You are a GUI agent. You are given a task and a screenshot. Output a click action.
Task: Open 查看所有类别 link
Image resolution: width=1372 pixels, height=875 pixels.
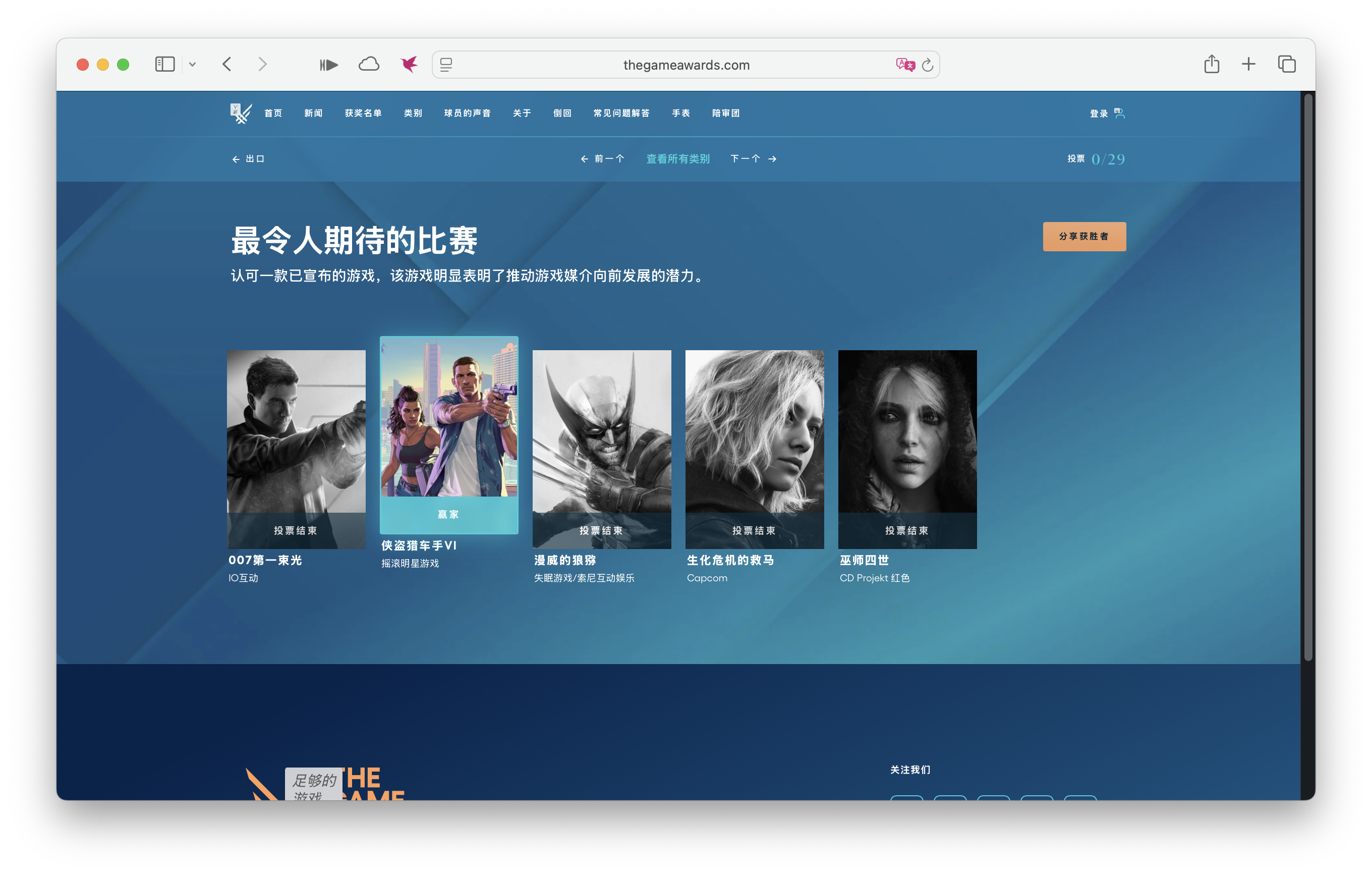click(677, 158)
